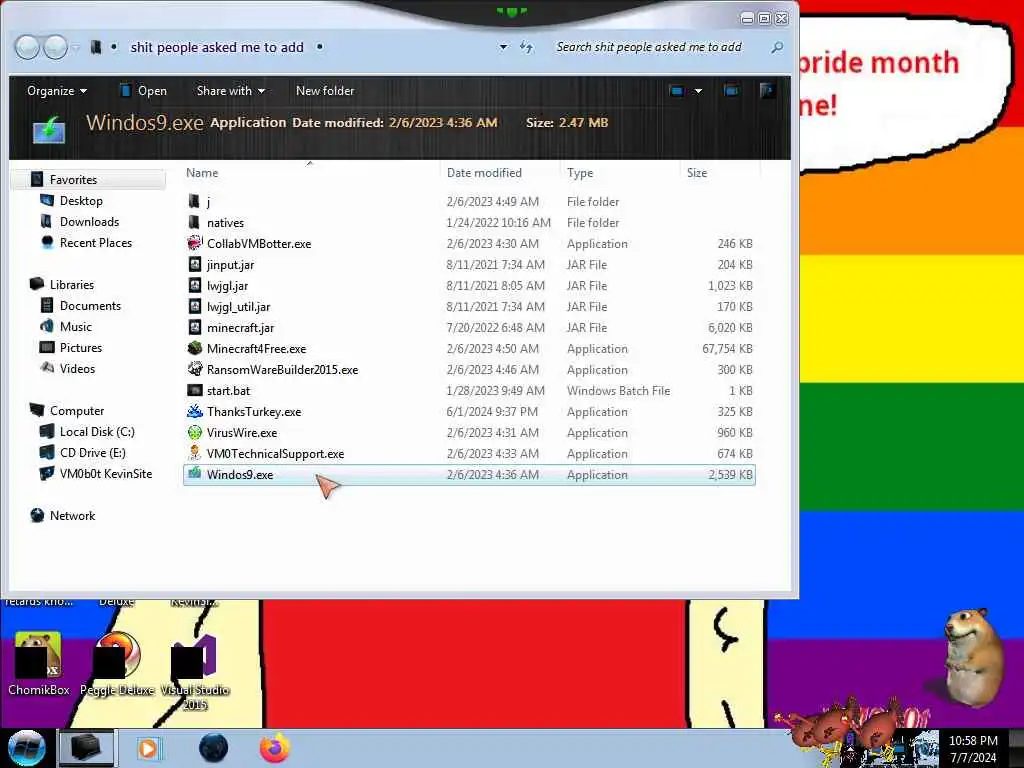The image size is (1024, 768).
Task: Open the Share with dropdown
Action: pyautogui.click(x=231, y=91)
